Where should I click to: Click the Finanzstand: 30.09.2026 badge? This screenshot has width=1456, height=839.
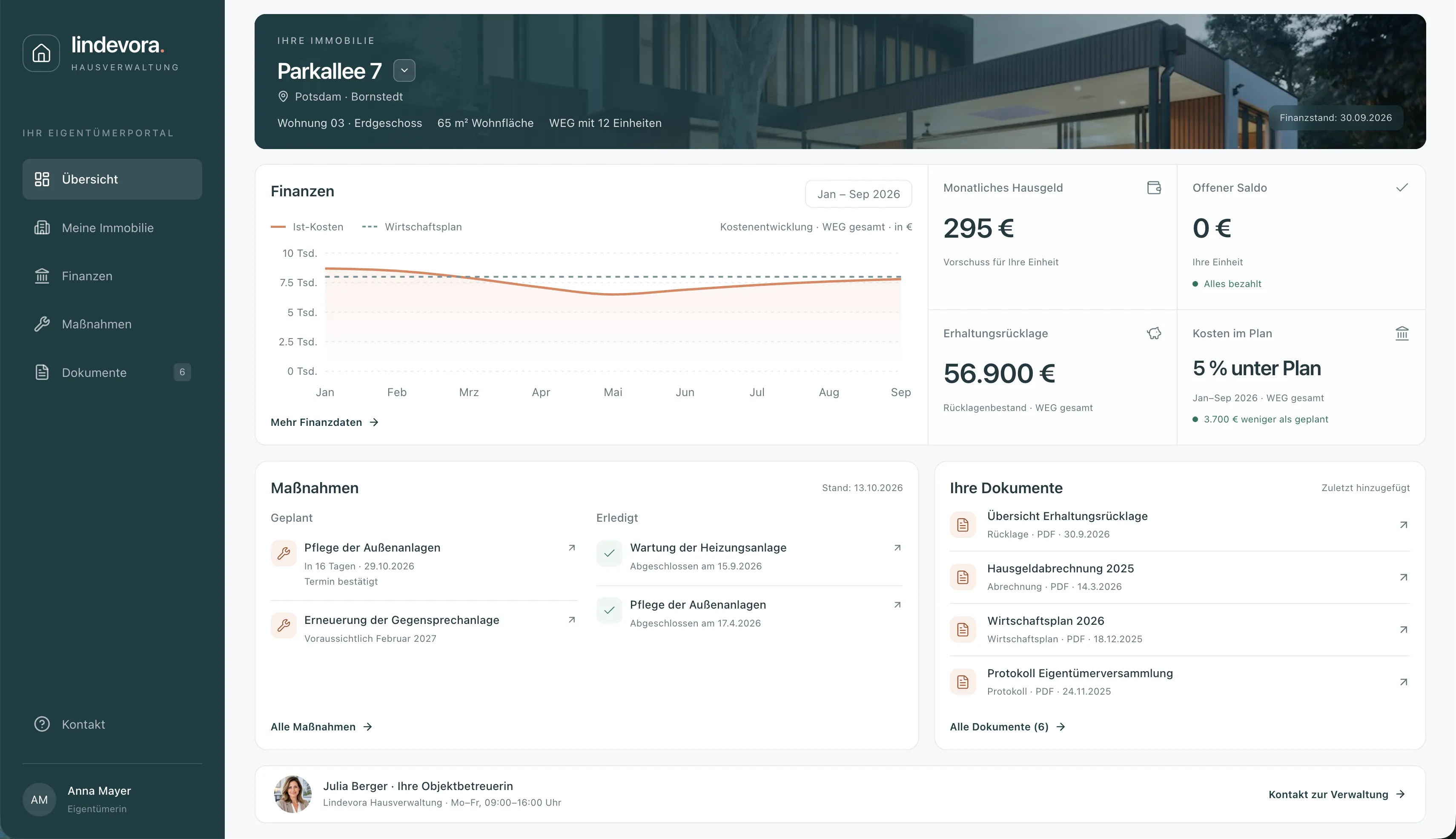1336,118
